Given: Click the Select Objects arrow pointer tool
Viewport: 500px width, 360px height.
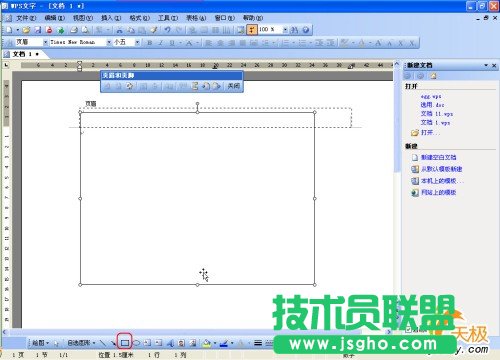Looking at the screenshot, I should [56, 343].
